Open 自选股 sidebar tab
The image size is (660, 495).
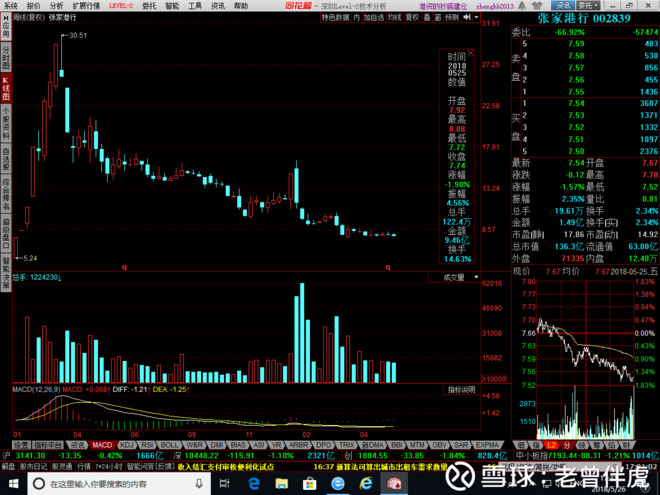pos(6,159)
